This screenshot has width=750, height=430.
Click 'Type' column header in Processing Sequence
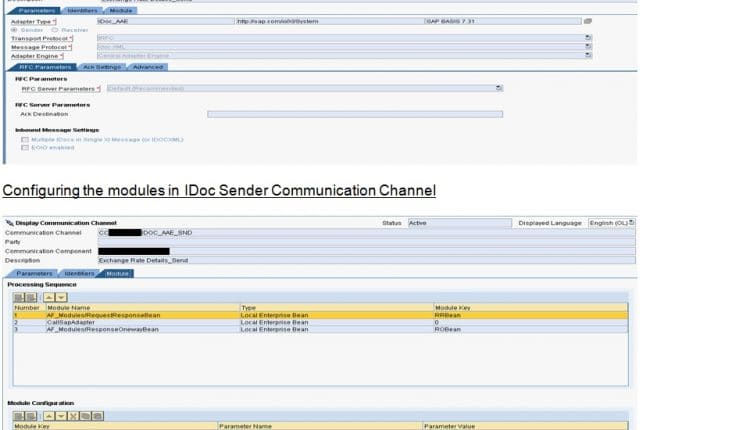pyautogui.click(x=336, y=308)
